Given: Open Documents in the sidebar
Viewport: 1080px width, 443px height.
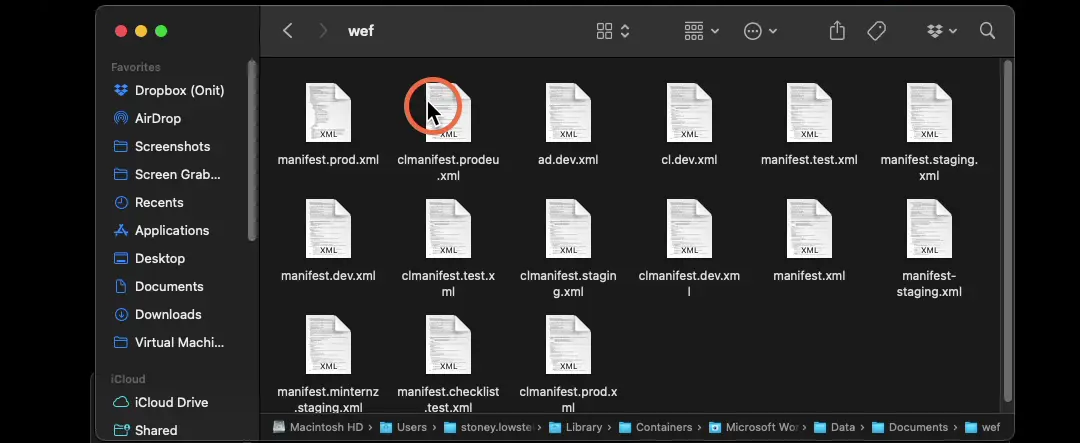Looking at the screenshot, I should click(x=158, y=287).
